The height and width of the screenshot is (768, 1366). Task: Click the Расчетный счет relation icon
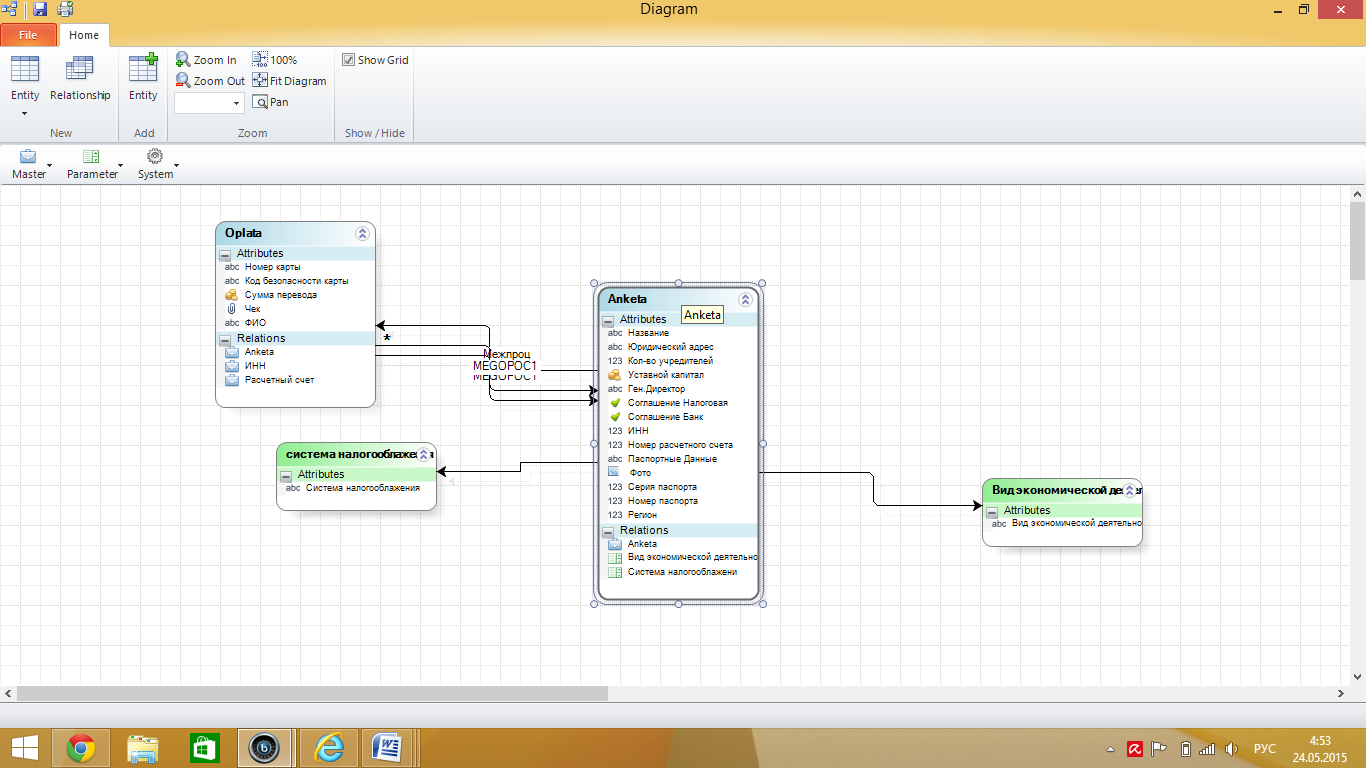click(231, 380)
